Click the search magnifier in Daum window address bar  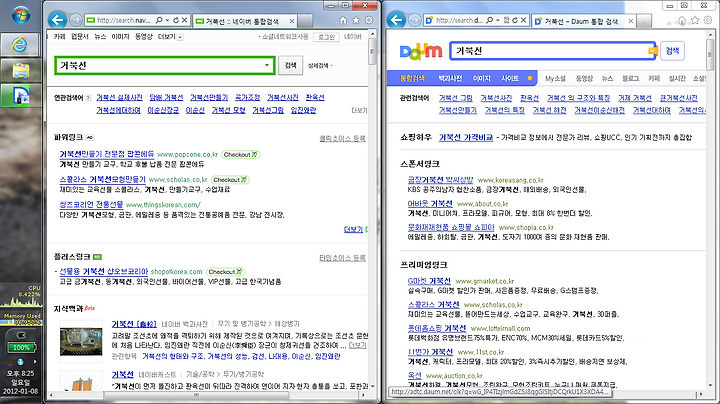489,20
